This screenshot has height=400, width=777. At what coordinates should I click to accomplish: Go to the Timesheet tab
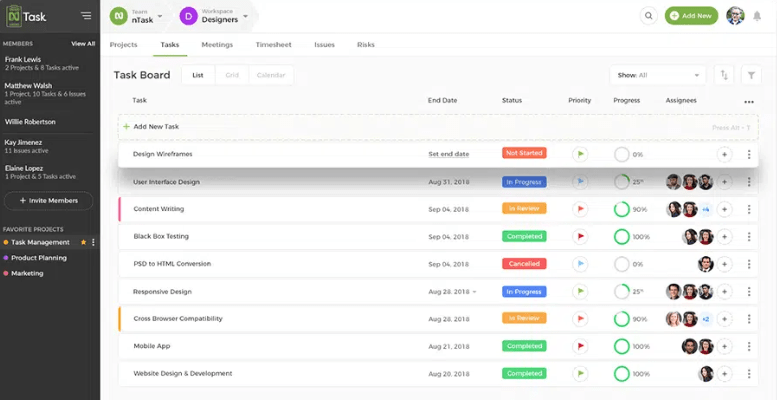[273, 45]
